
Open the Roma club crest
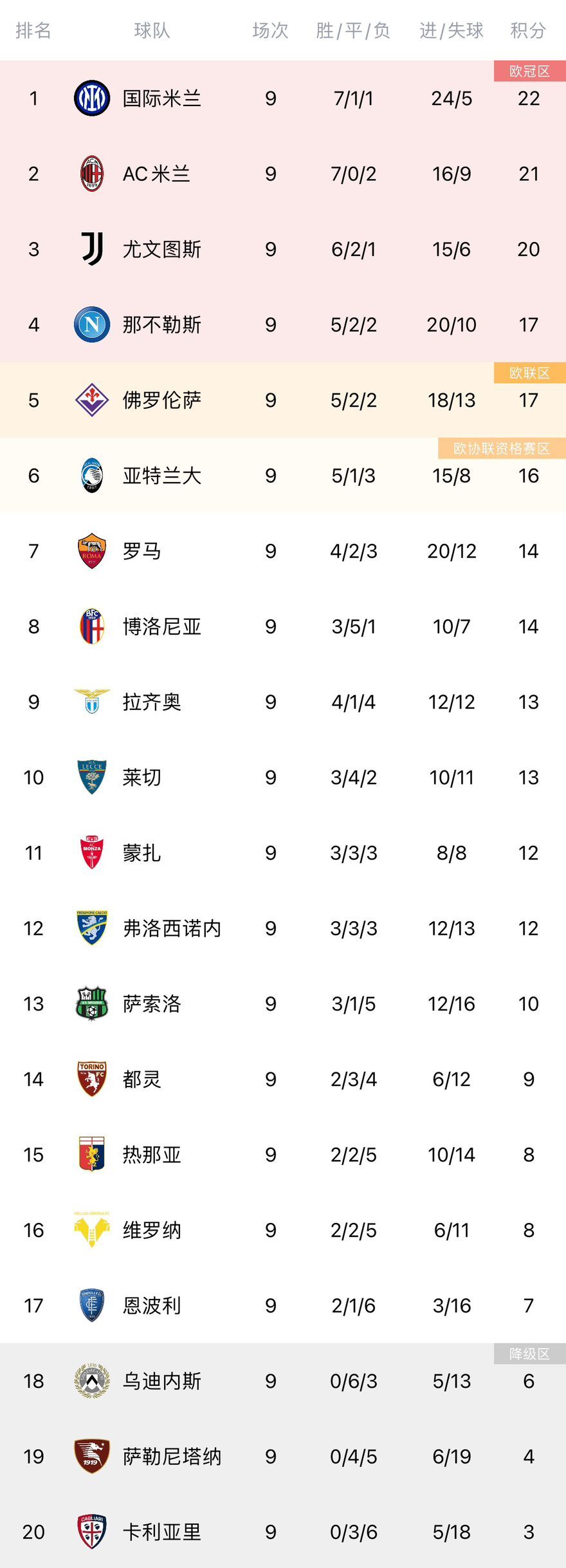(x=92, y=551)
